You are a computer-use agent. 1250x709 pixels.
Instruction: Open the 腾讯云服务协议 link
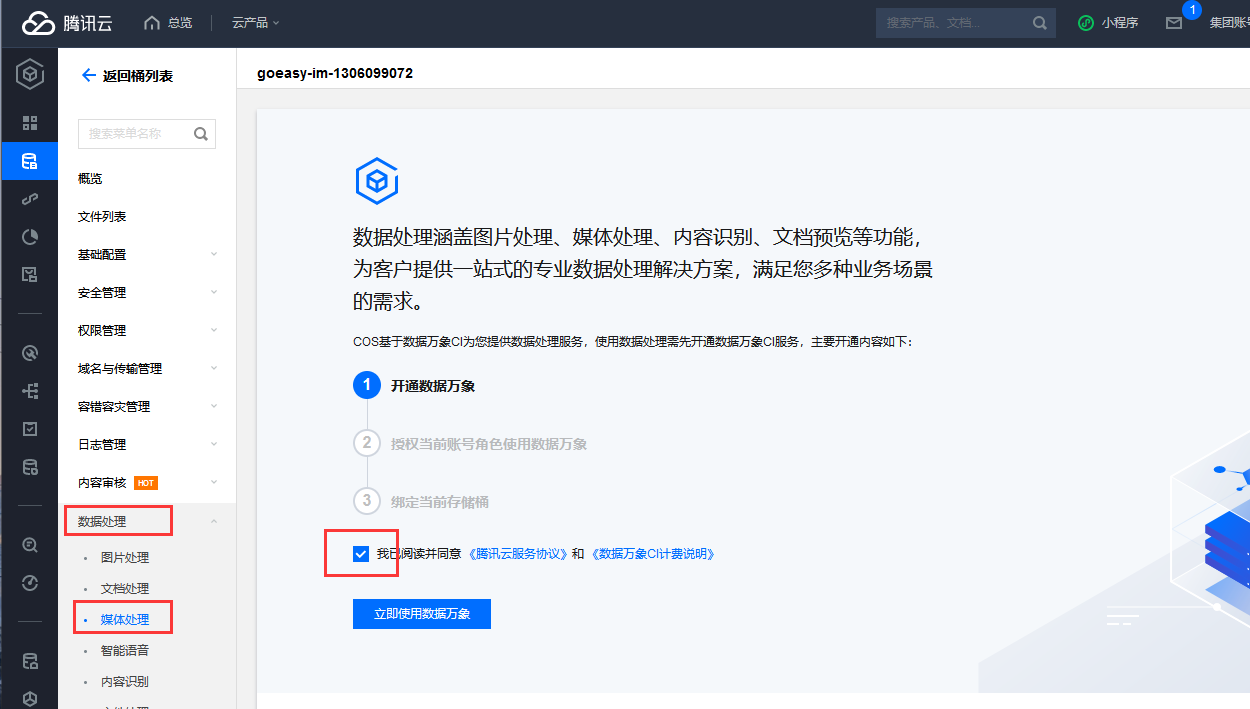tap(518, 554)
